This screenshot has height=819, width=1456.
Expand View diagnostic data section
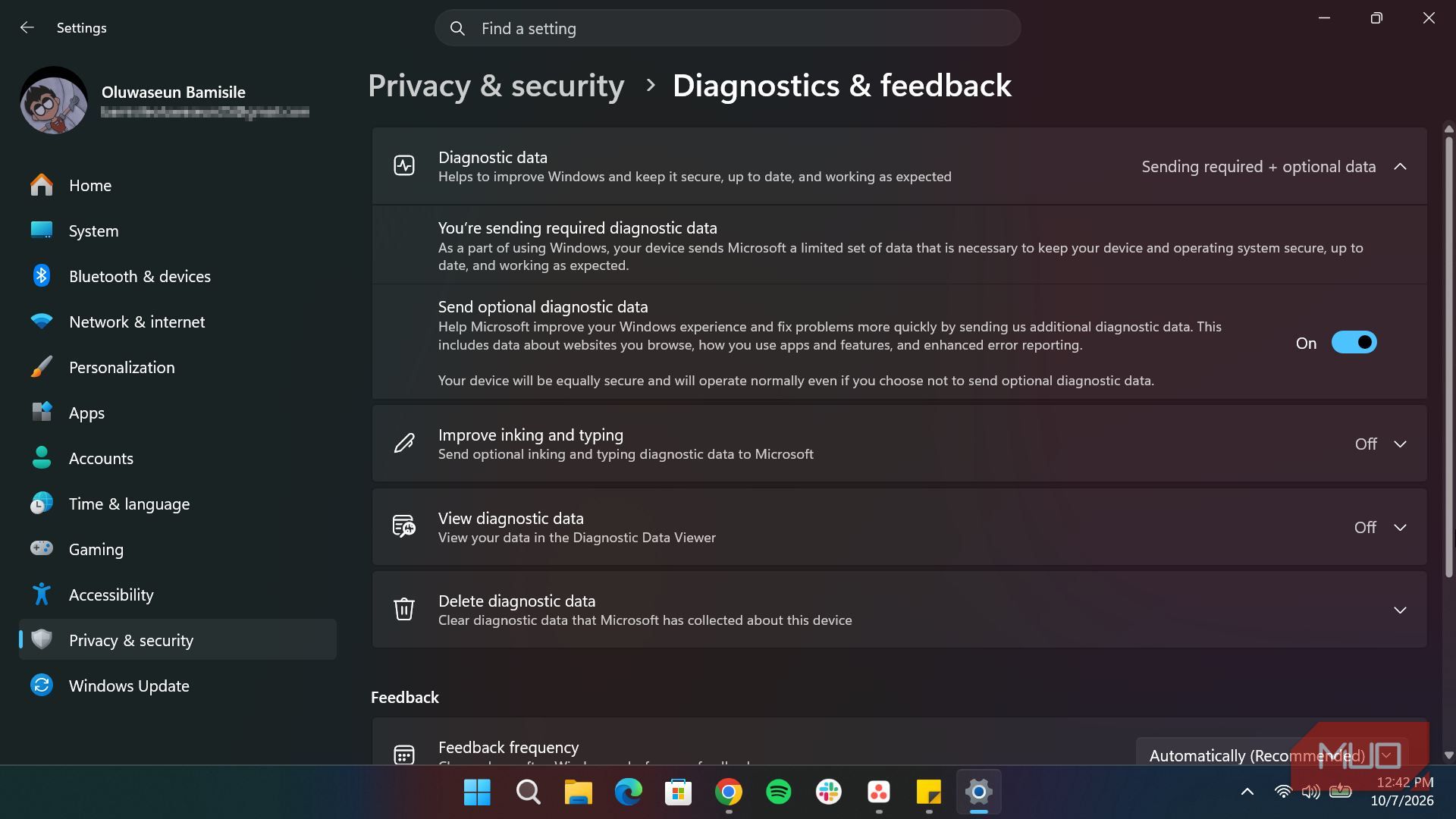(1400, 527)
